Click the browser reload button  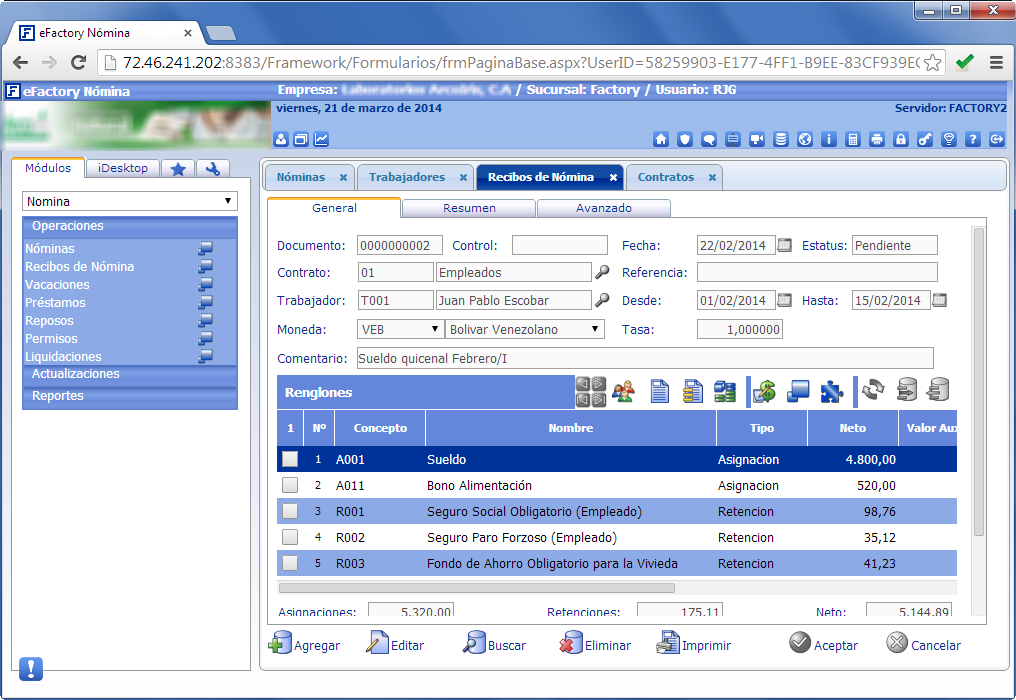78,62
